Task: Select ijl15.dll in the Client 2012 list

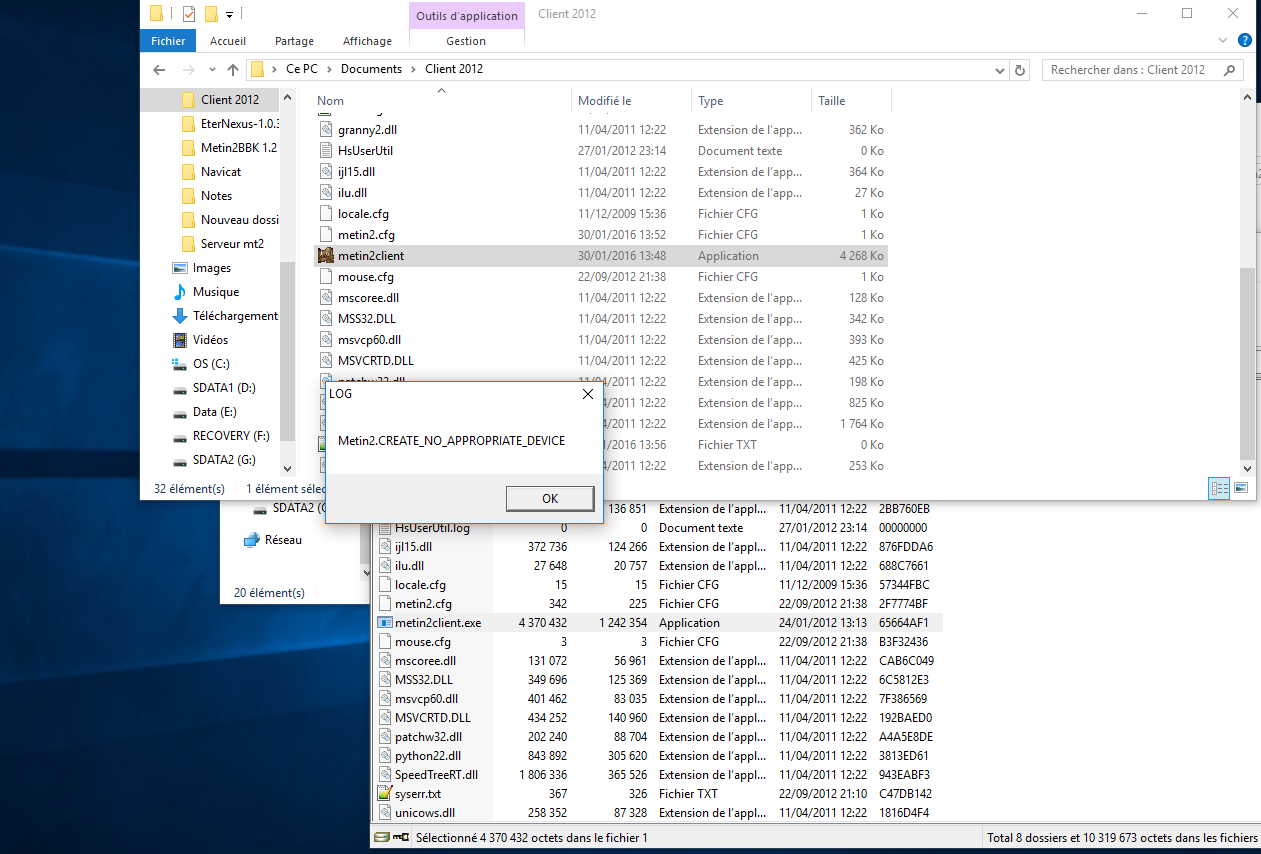Action: 357,171
